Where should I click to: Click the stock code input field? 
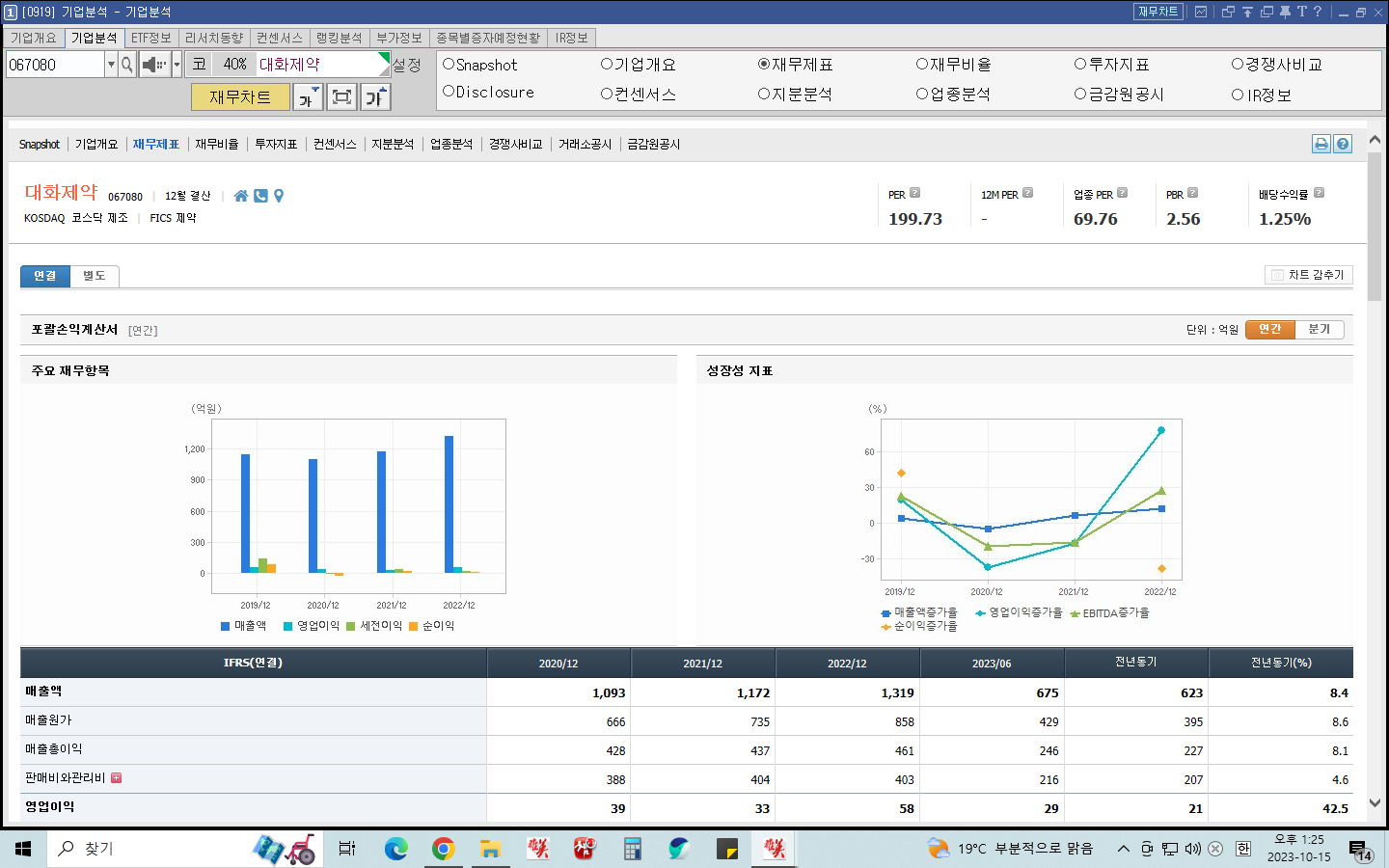pyautogui.click(x=55, y=65)
